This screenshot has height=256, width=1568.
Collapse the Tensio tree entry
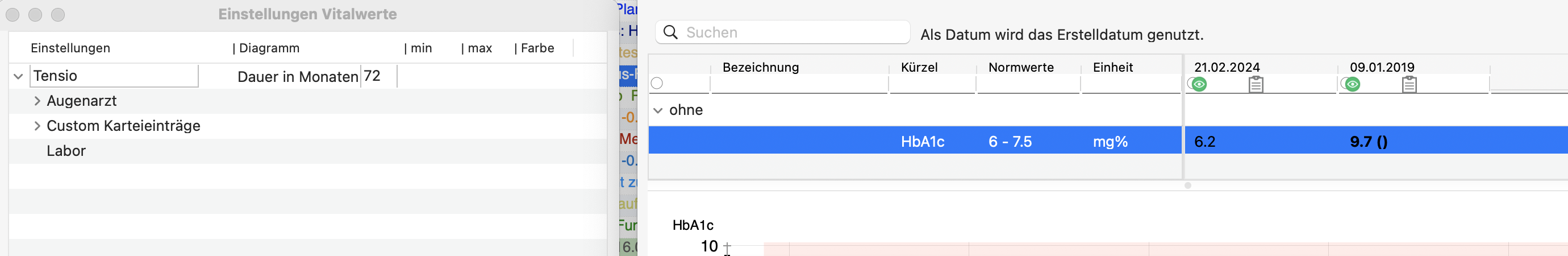[18, 76]
